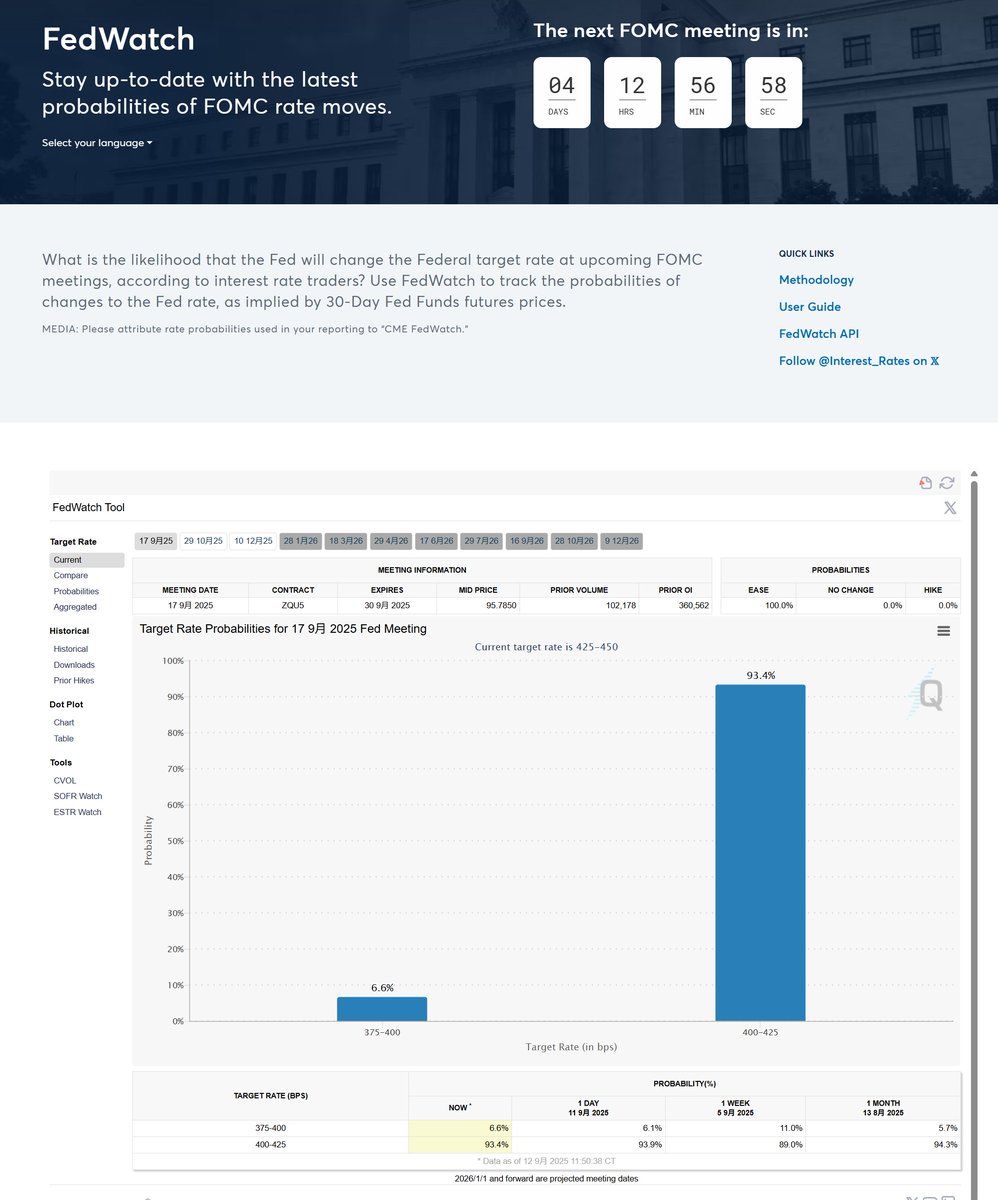Click the MID PRICE value 95.7850
This screenshot has width=998, height=1200.
pyautogui.click(x=478, y=605)
